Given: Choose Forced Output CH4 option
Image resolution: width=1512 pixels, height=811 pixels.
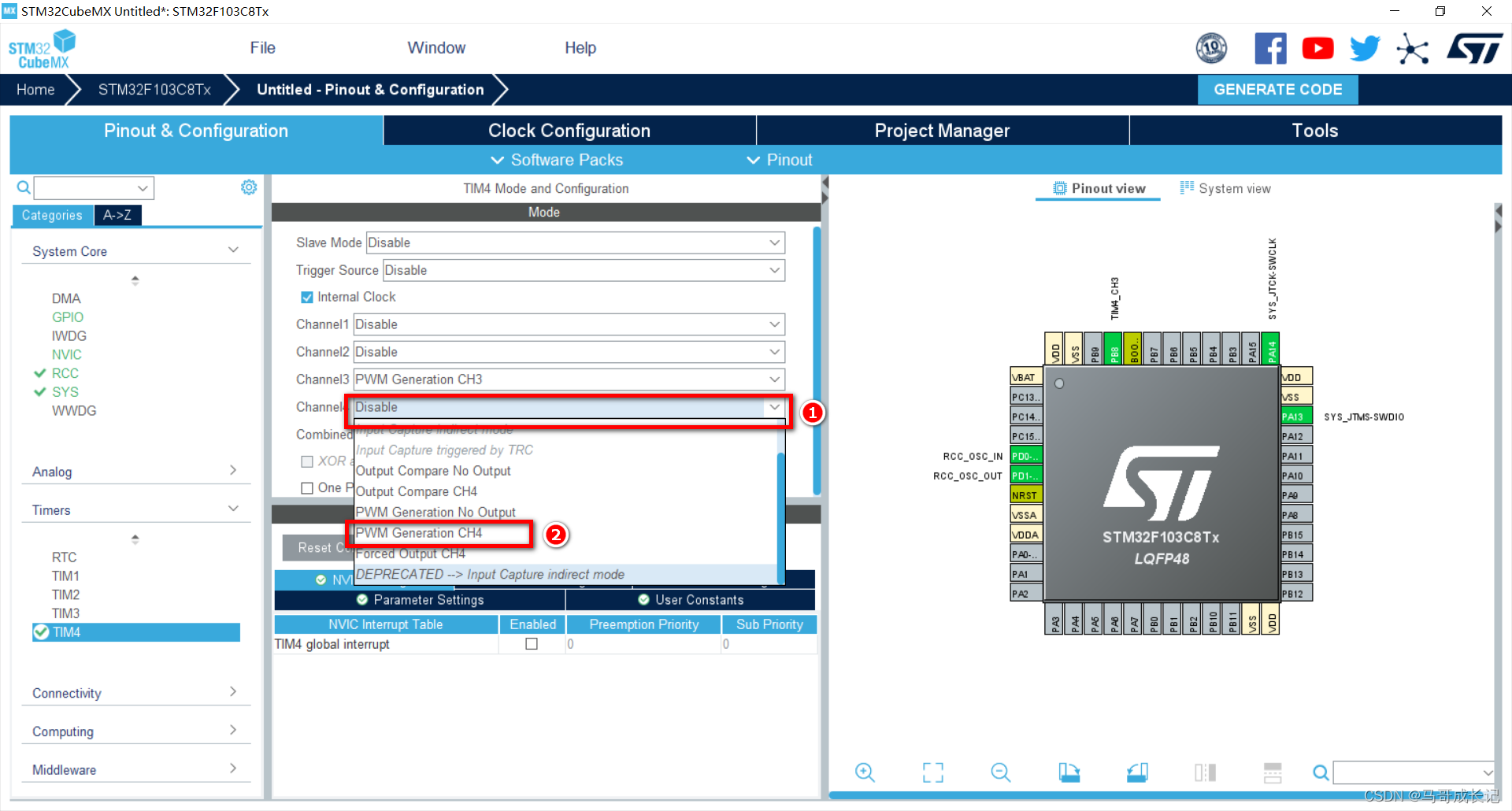Looking at the screenshot, I should pos(565,554).
